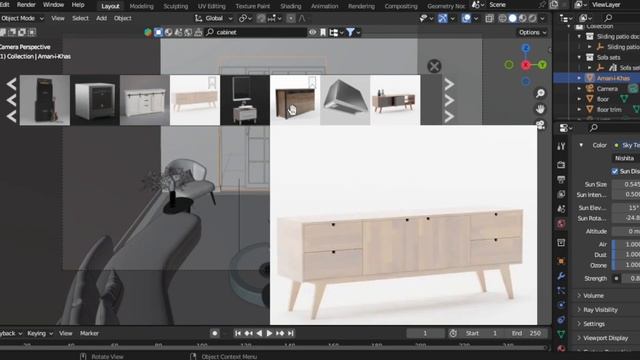Open the Modifiers wrench tab icon

click(x=561, y=276)
